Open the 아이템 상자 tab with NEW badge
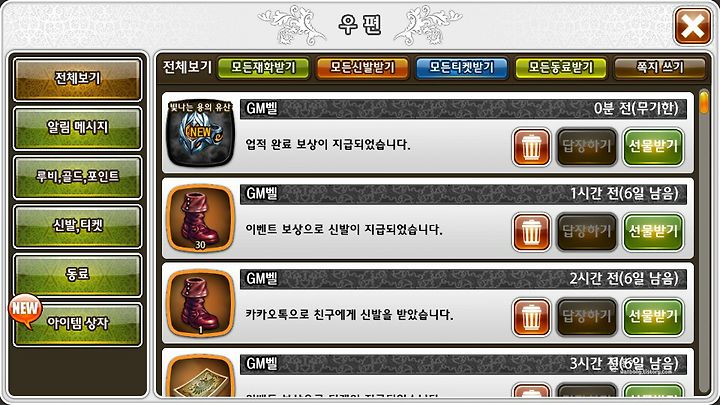This screenshot has height=405, width=720. point(78,325)
